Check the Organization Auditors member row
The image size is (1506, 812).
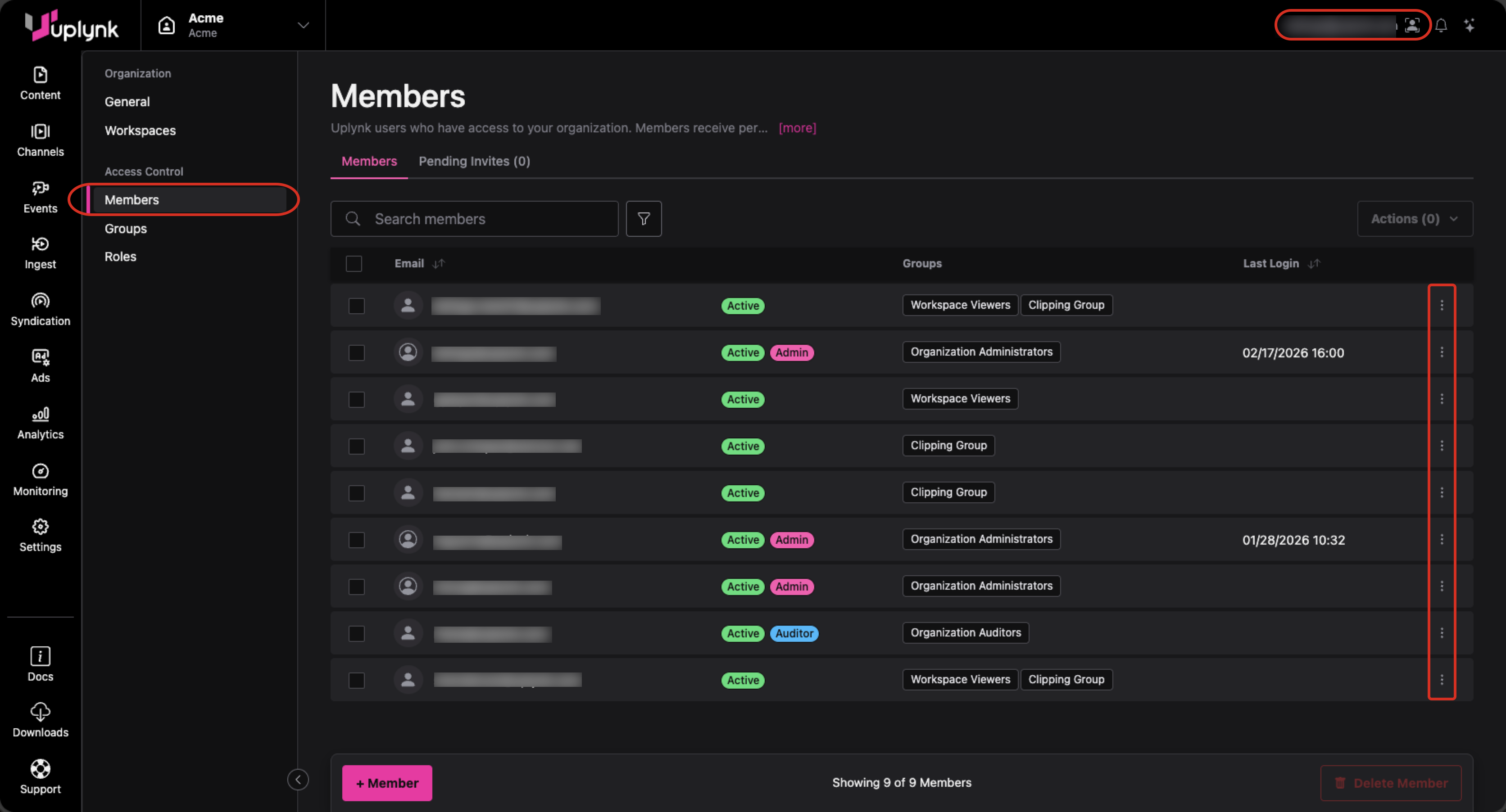356,633
